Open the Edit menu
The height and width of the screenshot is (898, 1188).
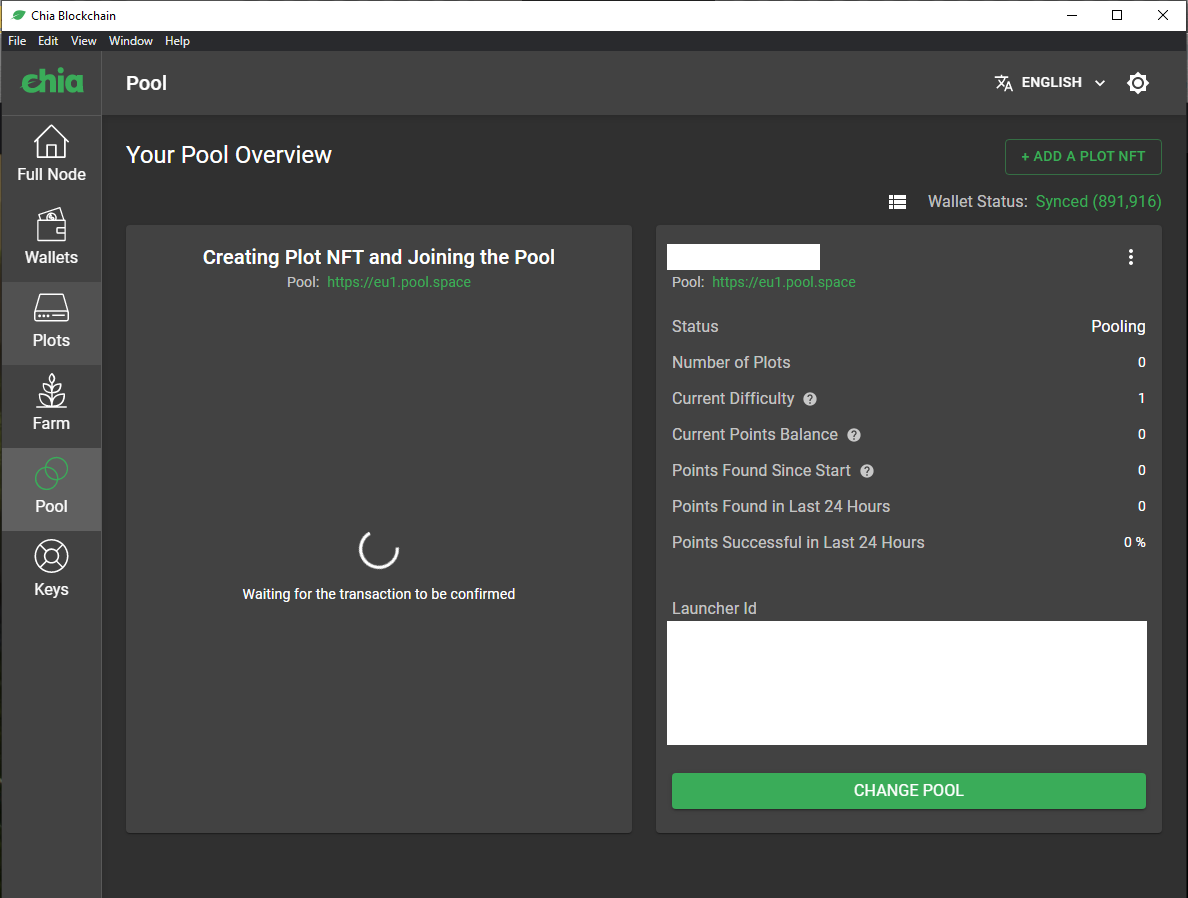[x=48, y=41]
